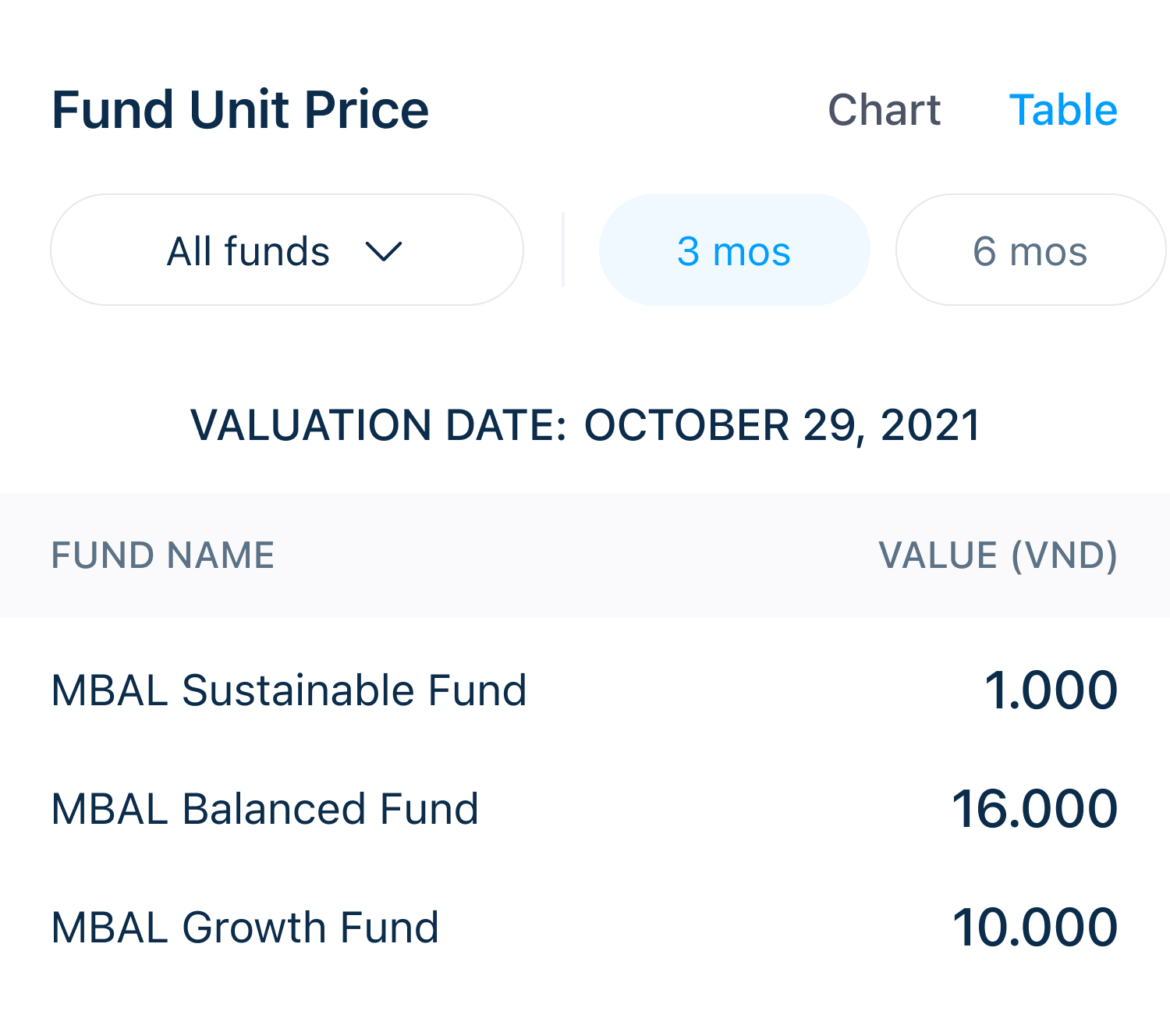Click the 10.000 value for Growth Fund
The height and width of the screenshot is (1036, 1170).
pos(1034,928)
